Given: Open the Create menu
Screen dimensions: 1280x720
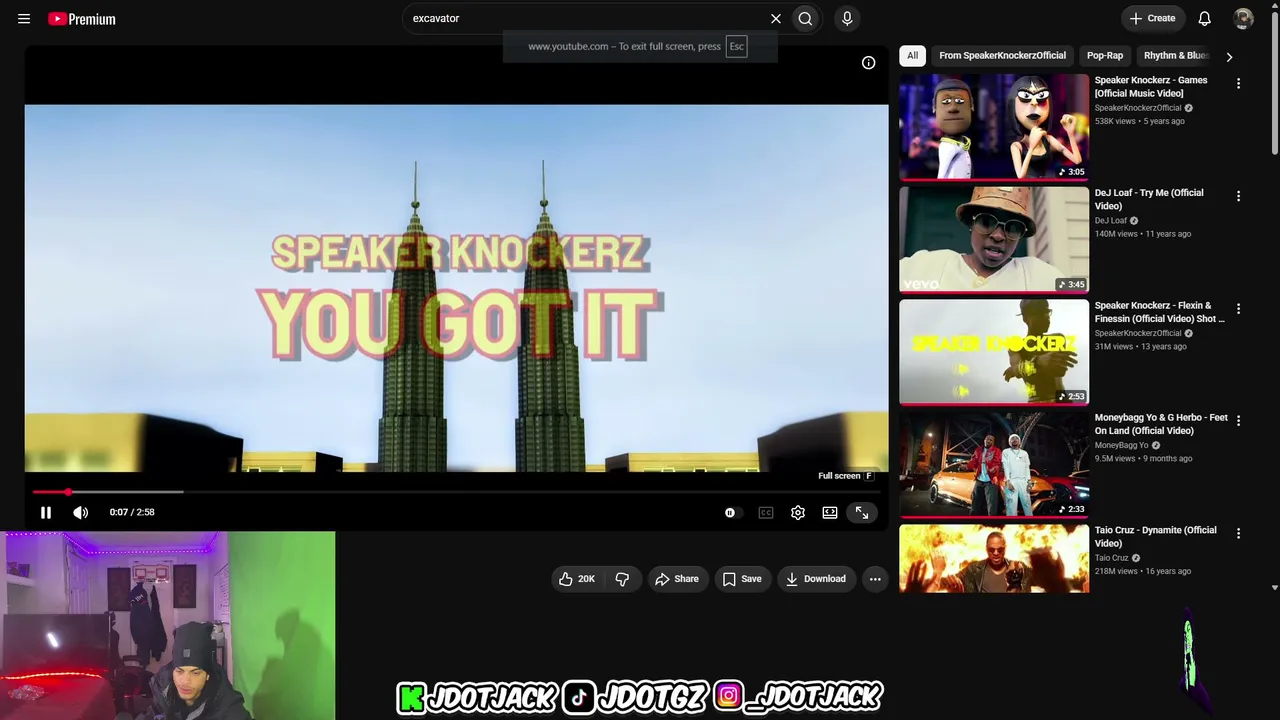Looking at the screenshot, I should 1152,18.
